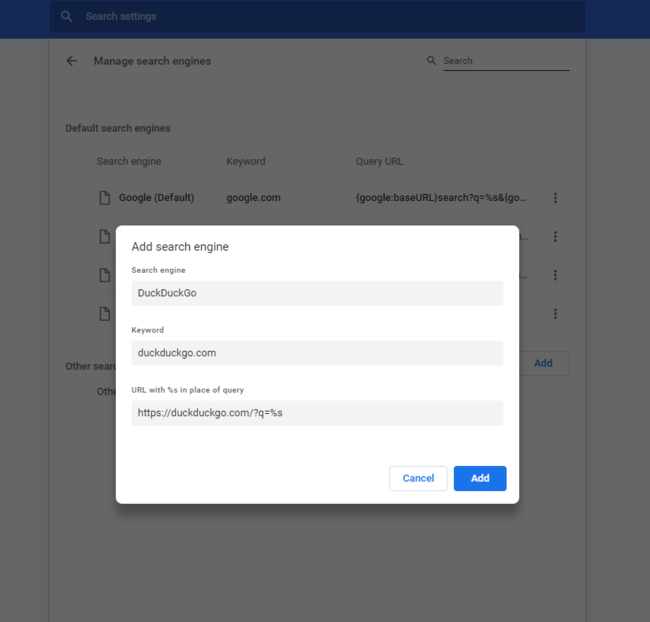
Task: Click the Keyword field containing duckduckgo.com
Action: click(317, 353)
